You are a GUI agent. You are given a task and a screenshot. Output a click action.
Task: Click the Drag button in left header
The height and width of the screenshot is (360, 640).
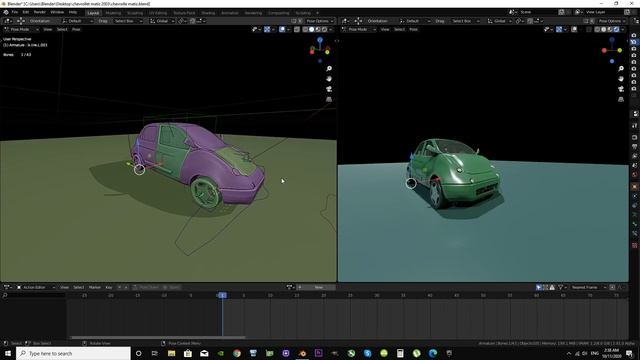click(x=103, y=21)
